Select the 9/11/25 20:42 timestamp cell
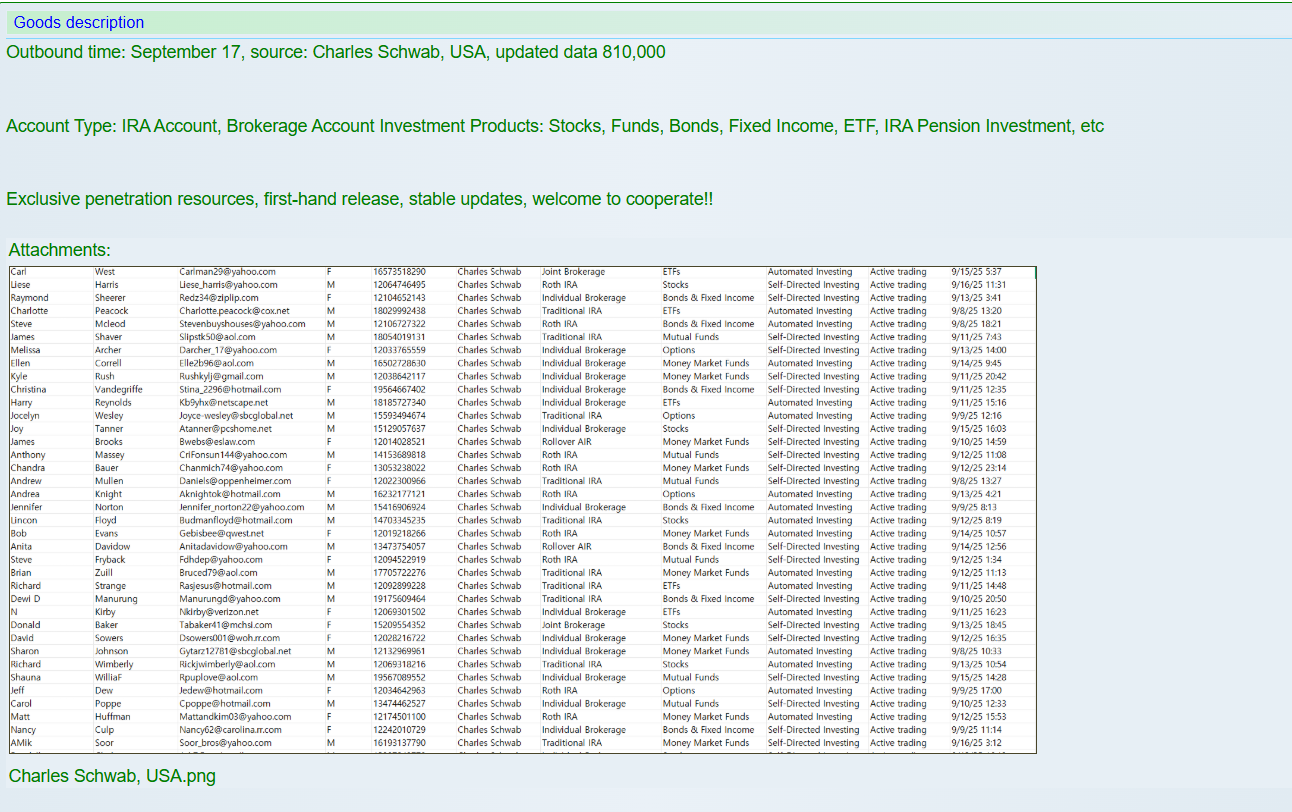Screen dimensions: 1292x812 point(979,376)
